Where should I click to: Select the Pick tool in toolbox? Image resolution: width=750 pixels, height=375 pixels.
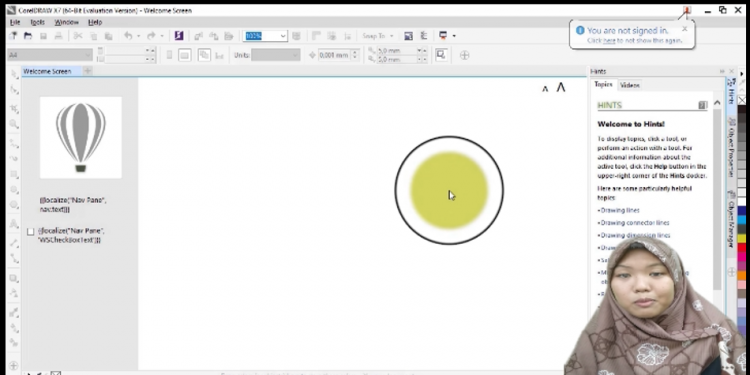click(14, 74)
